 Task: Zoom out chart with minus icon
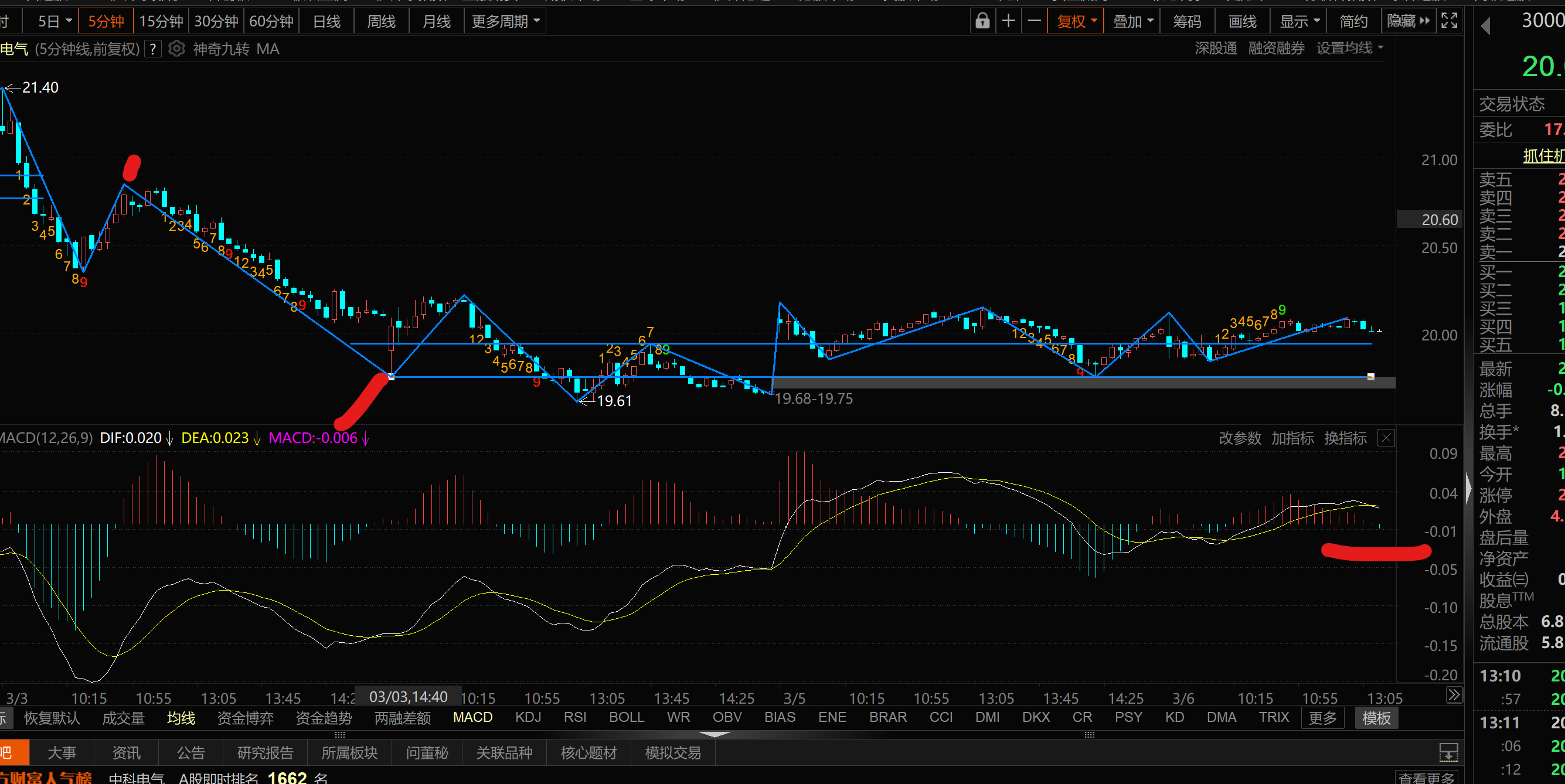tap(1034, 21)
